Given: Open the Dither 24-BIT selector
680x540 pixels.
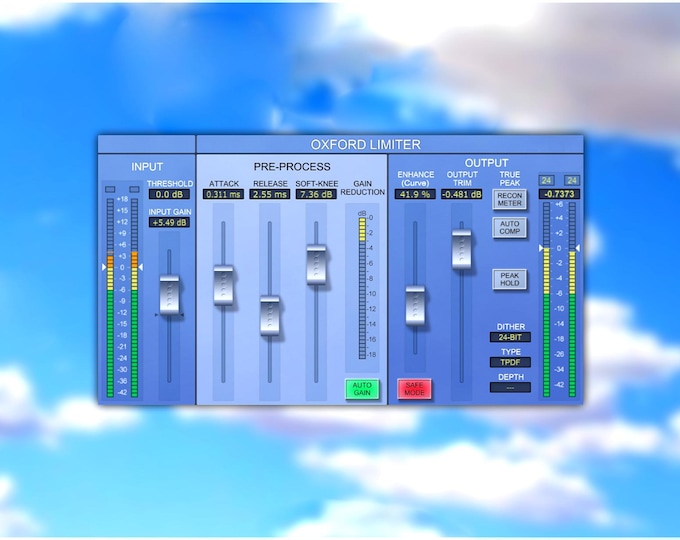Looking at the screenshot, I should 510,337.
